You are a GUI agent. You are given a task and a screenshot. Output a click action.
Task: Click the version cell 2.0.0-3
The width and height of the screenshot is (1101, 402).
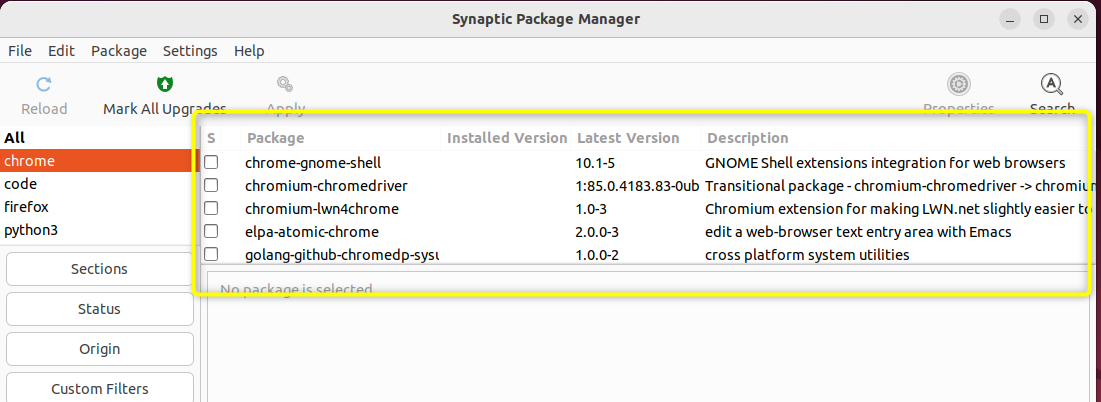click(x=597, y=232)
